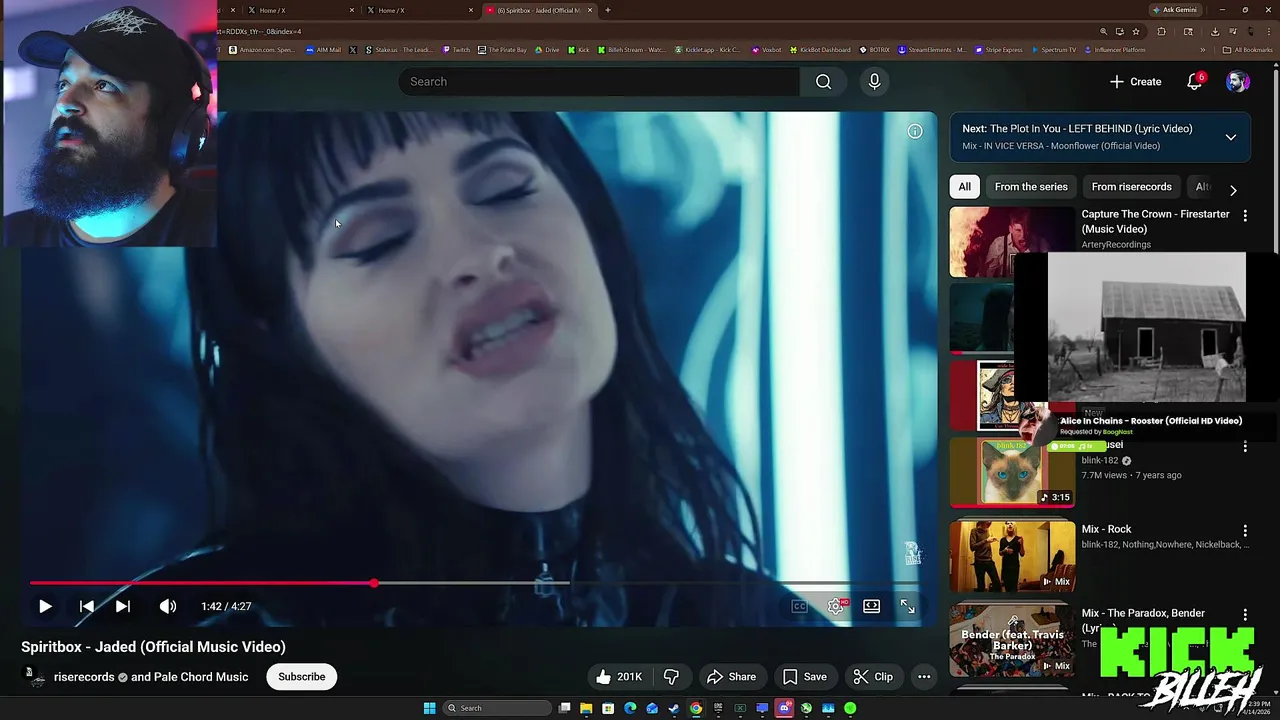Open the Twitch bookmark
Image resolution: width=1280 pixels, height=720 pixels.
point(456,50)
